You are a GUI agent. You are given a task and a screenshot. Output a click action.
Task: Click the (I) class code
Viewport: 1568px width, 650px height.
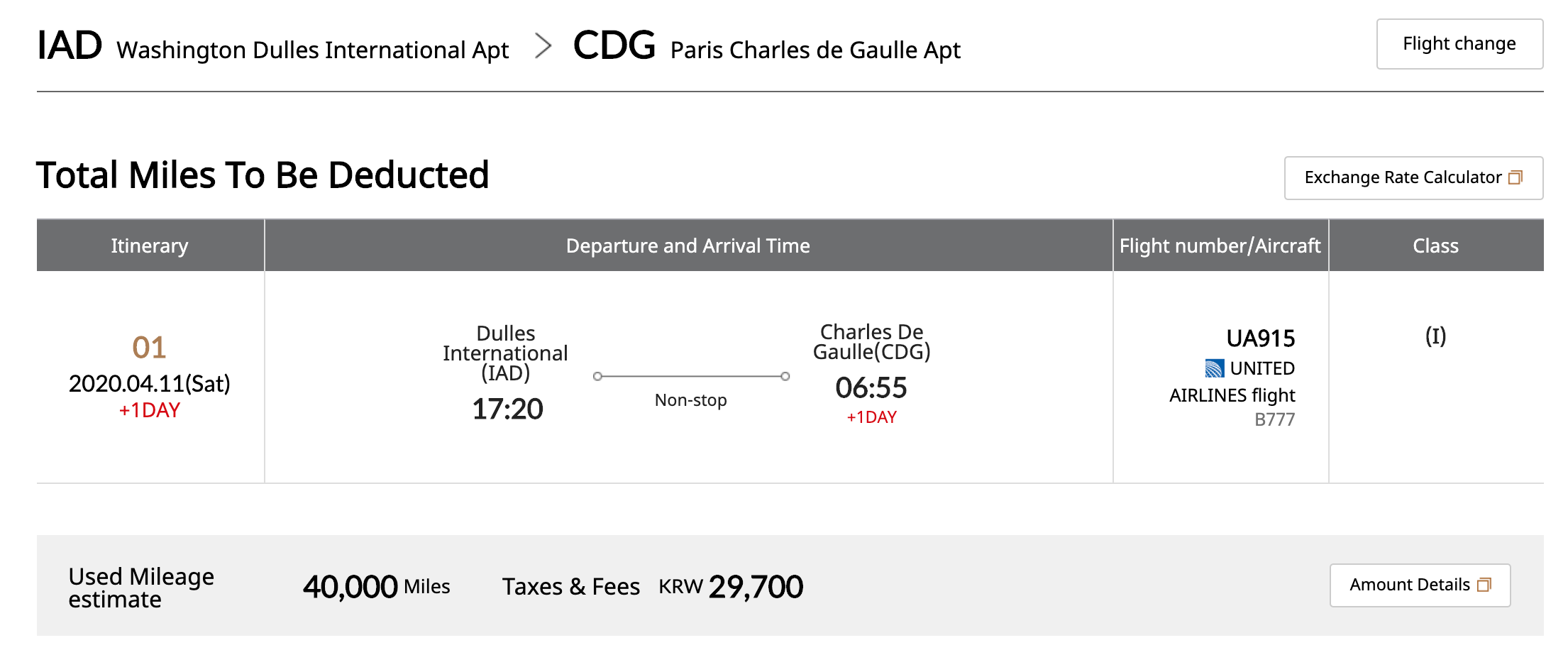1435,336
